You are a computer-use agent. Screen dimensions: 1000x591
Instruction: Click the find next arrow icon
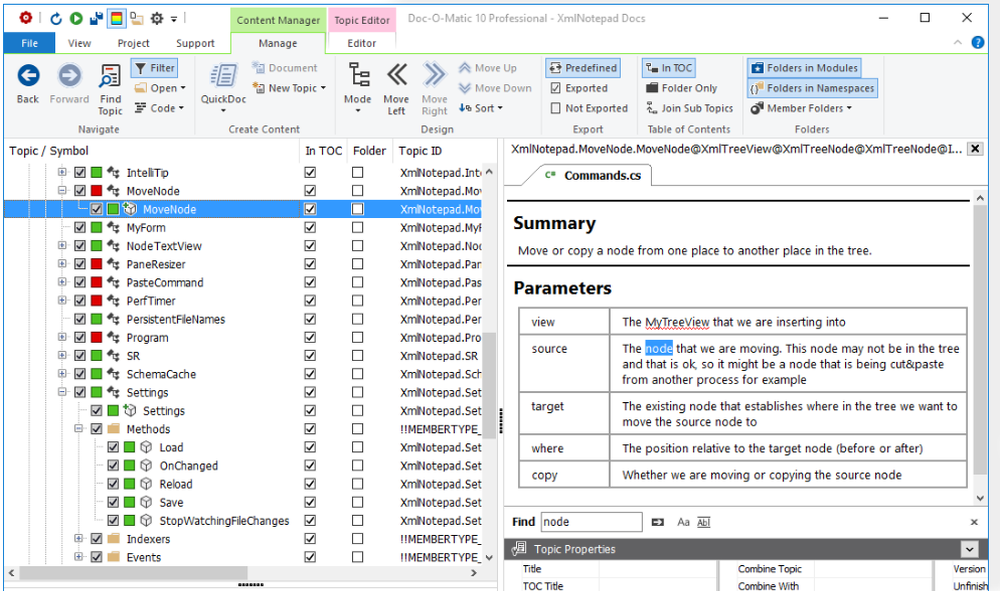(x=658, y=522)
